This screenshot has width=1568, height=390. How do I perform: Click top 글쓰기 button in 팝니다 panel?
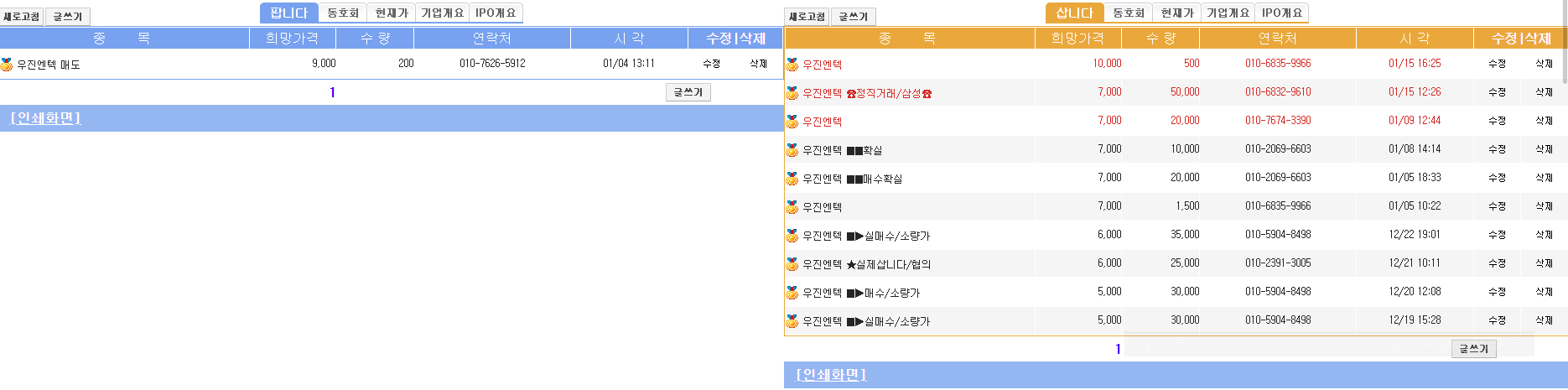68,17
